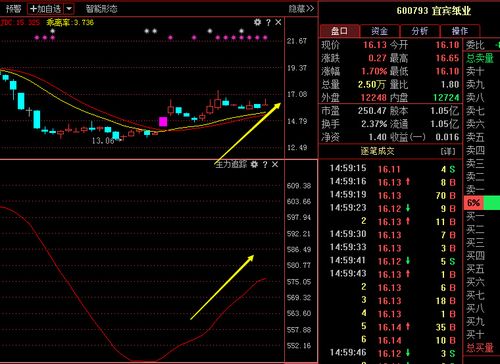Open the 智能形态 option
The width and height of the screenshot is (500, 364).
point(101,9)
